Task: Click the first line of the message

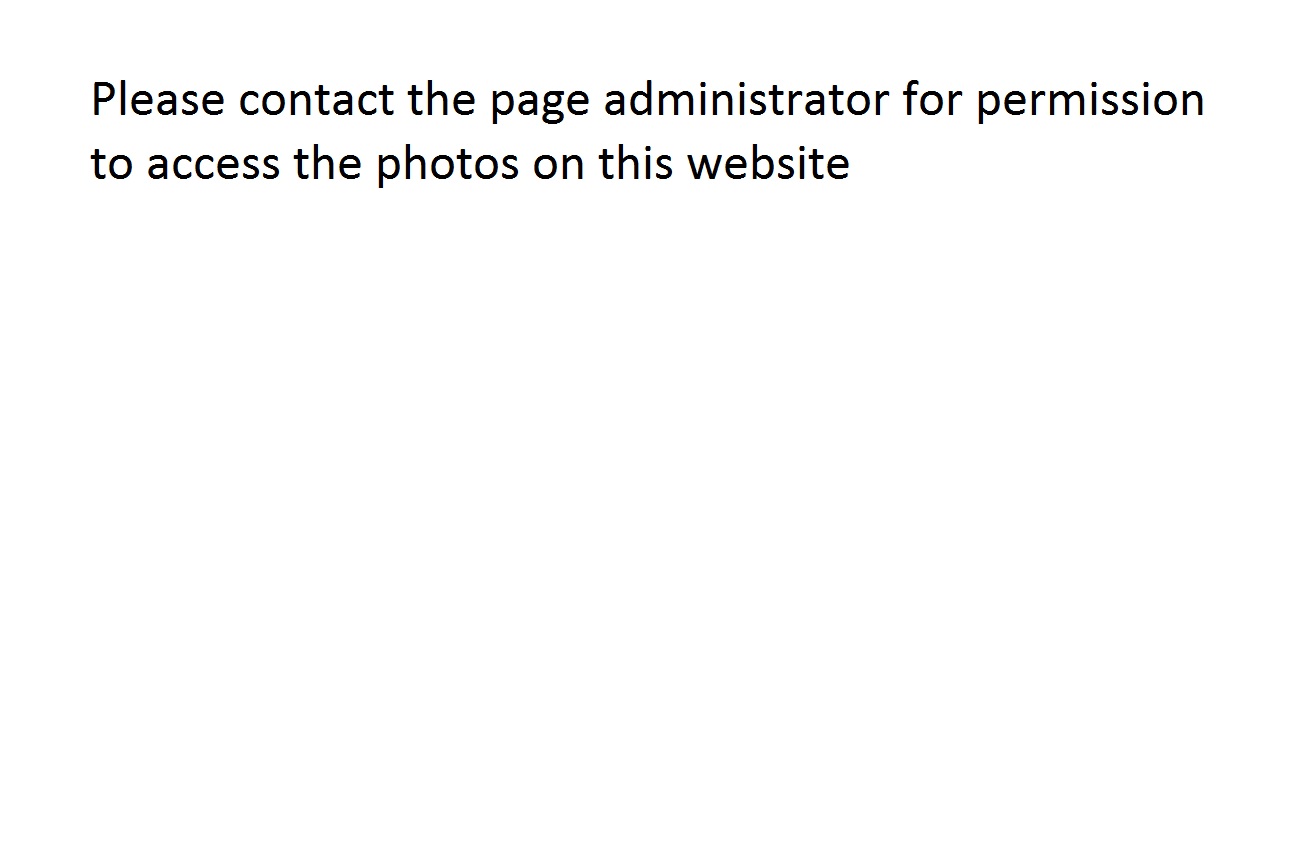Action: (x=647, y=101)
